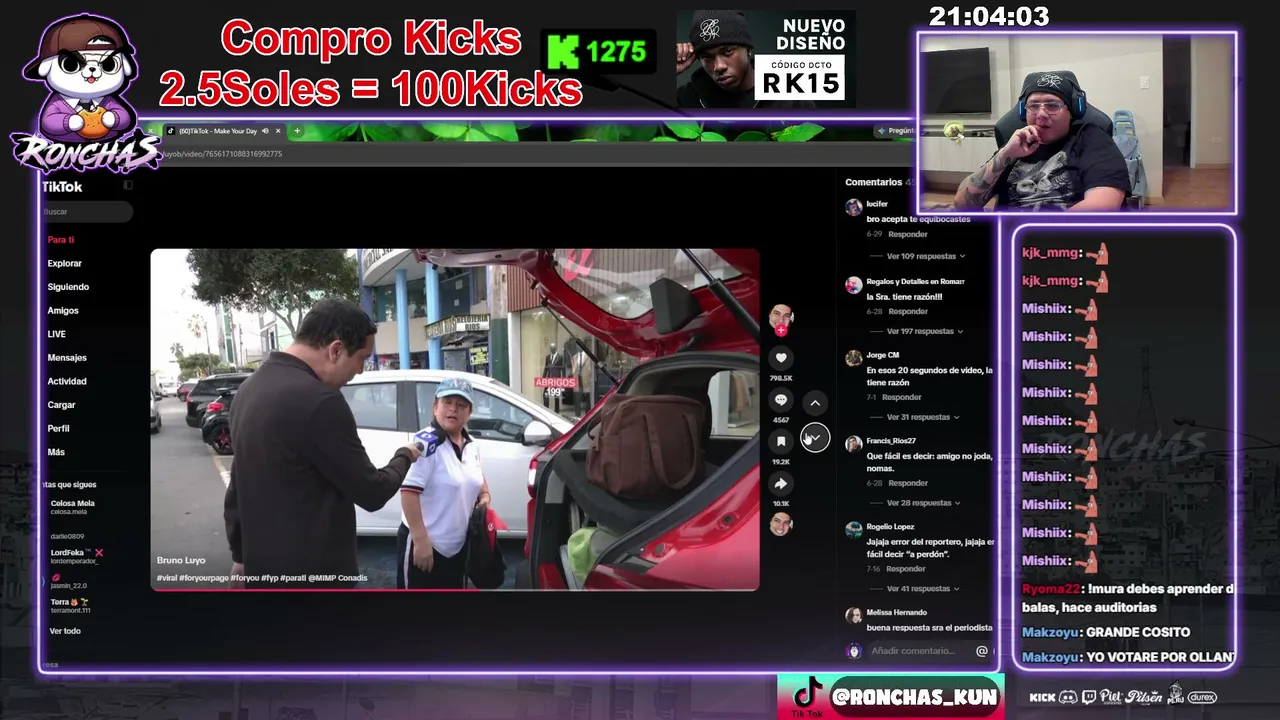This screenshot has width=1280, height=720.
Task: Reply to Jorge CM's comment
Action: point(902,397)
